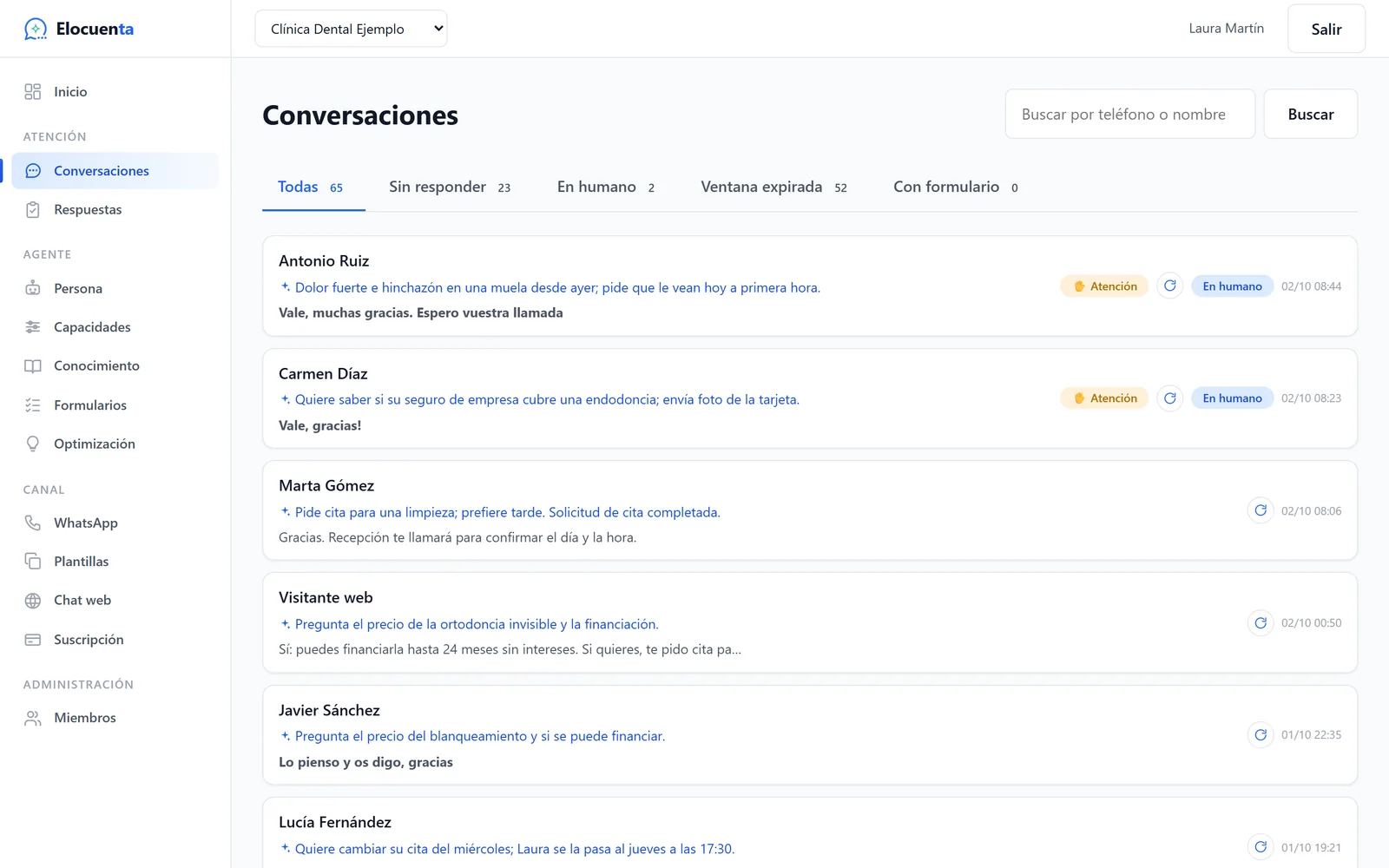Refresh Javier Sánchez conversation summary icon
The height and width of the screenshot is (868, 1389).
(x=1261, y=735)
